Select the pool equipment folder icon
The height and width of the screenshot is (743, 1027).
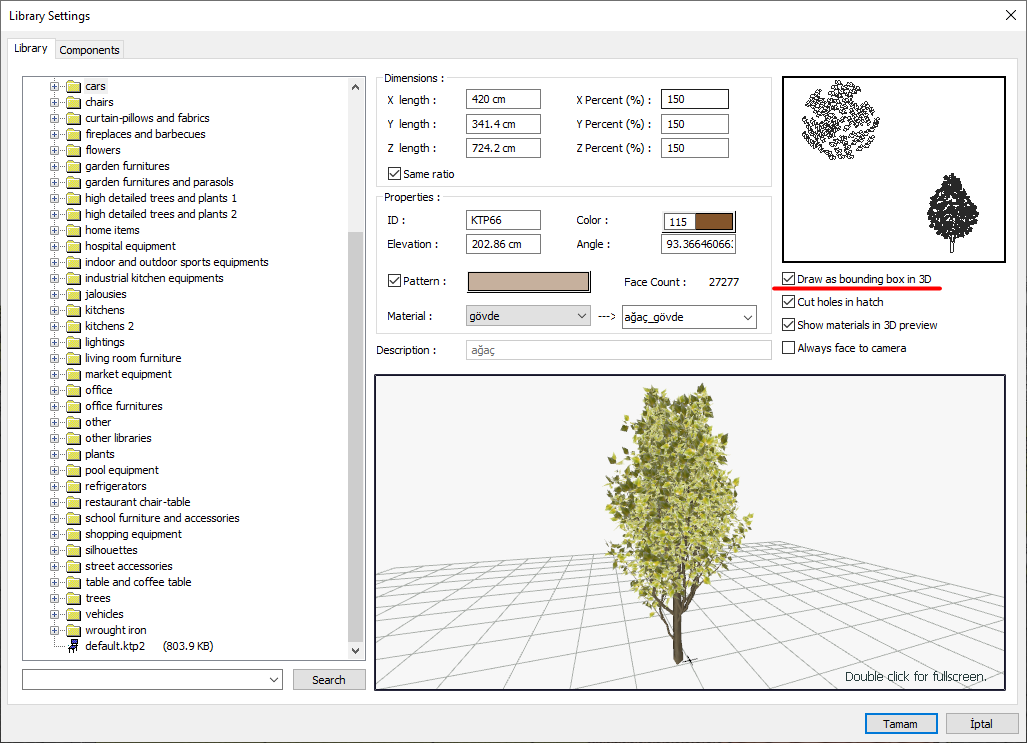click(x=73, y=470)
